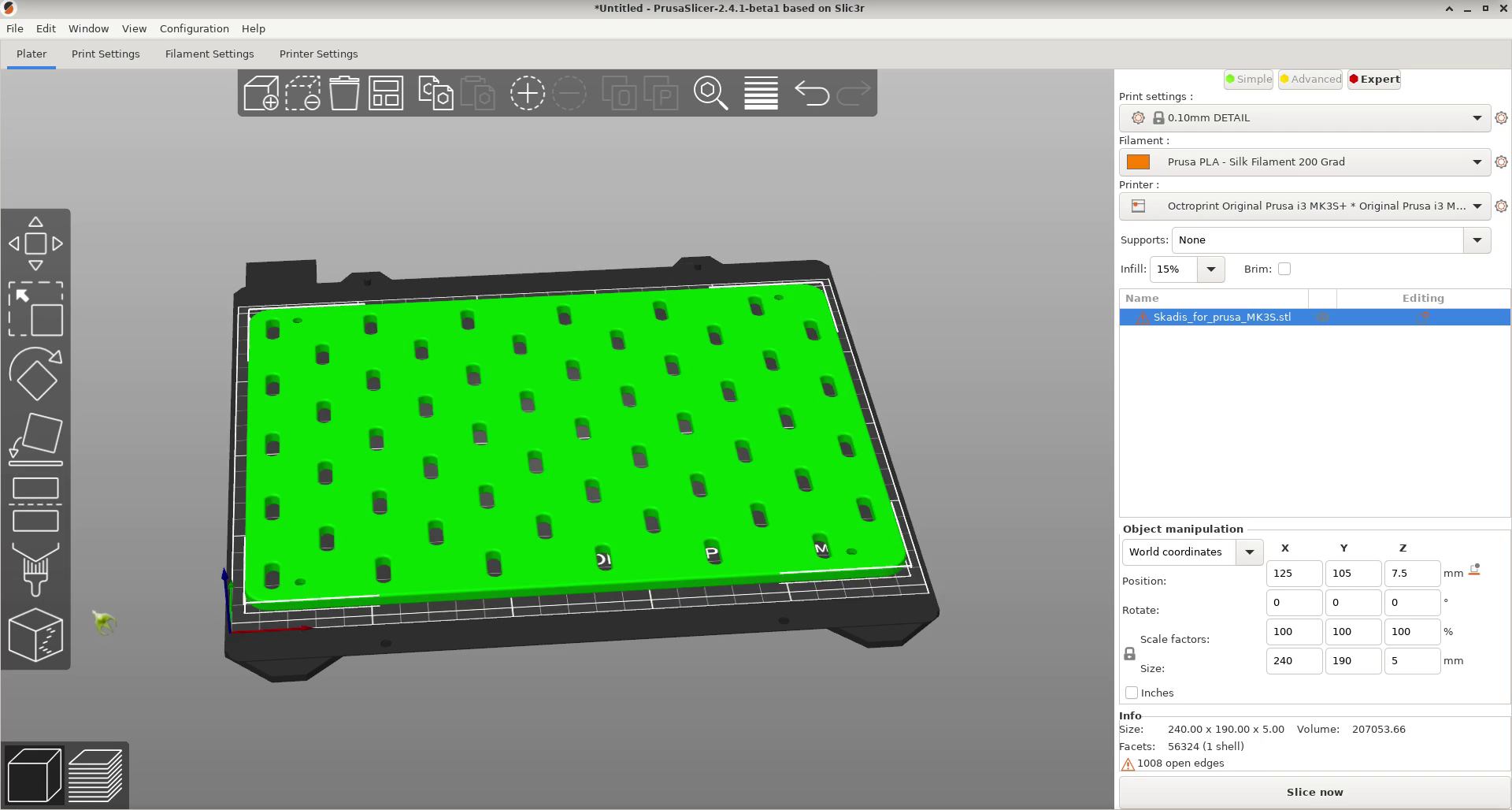Viewport: 1512px width, 810px height.
Task: Open Variable layer height tool
Action: [x=761, y=93]
